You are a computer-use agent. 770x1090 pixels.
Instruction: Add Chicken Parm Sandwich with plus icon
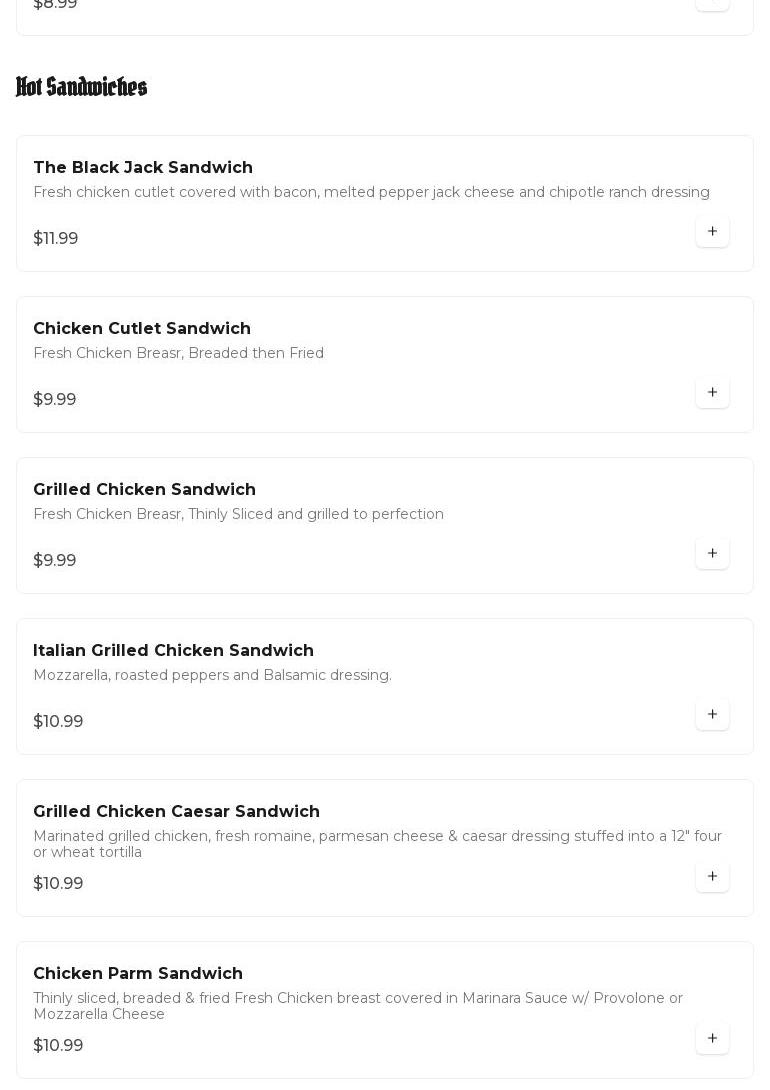coord(712,1038)
